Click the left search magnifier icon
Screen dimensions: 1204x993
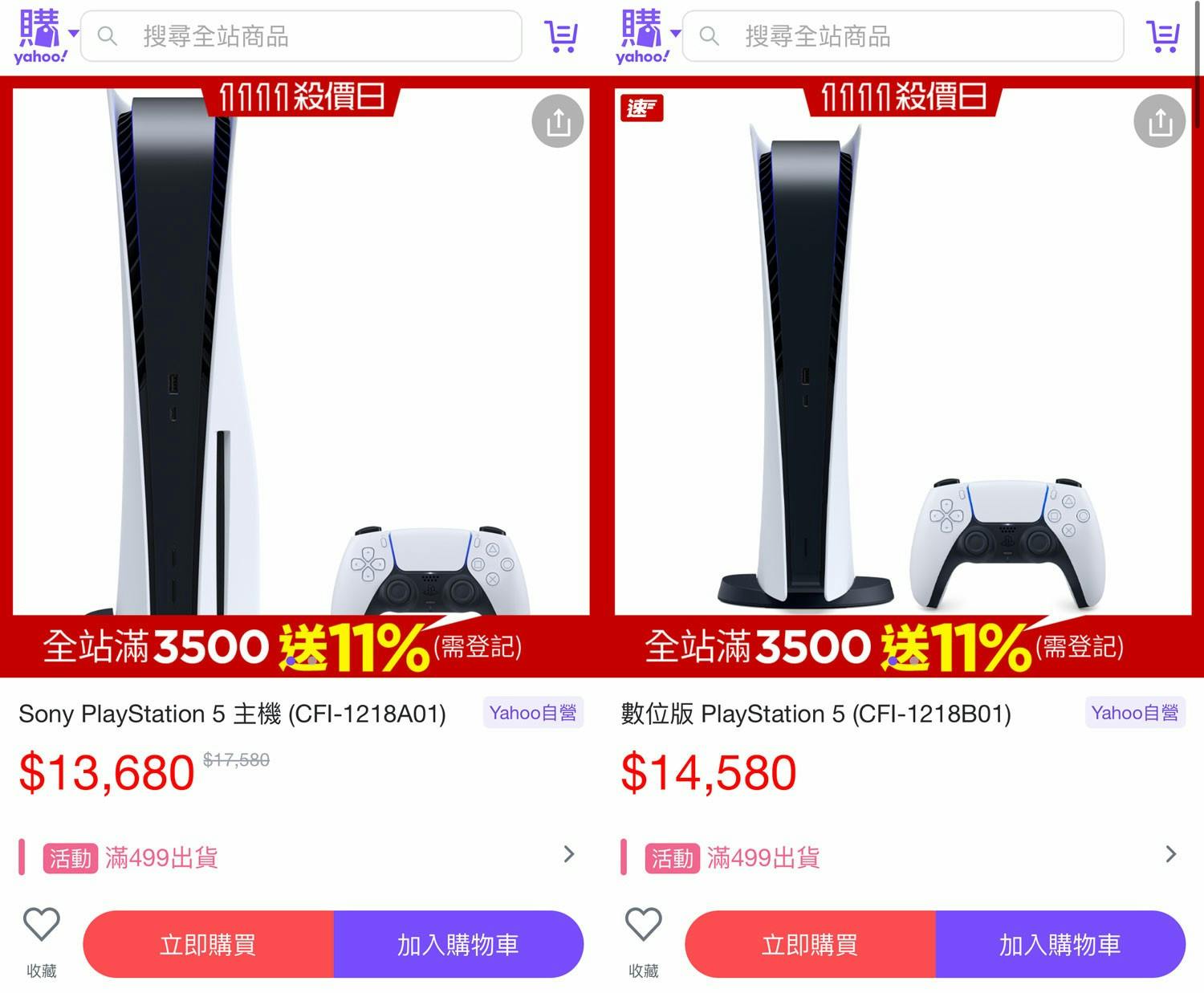coord(107,36)
